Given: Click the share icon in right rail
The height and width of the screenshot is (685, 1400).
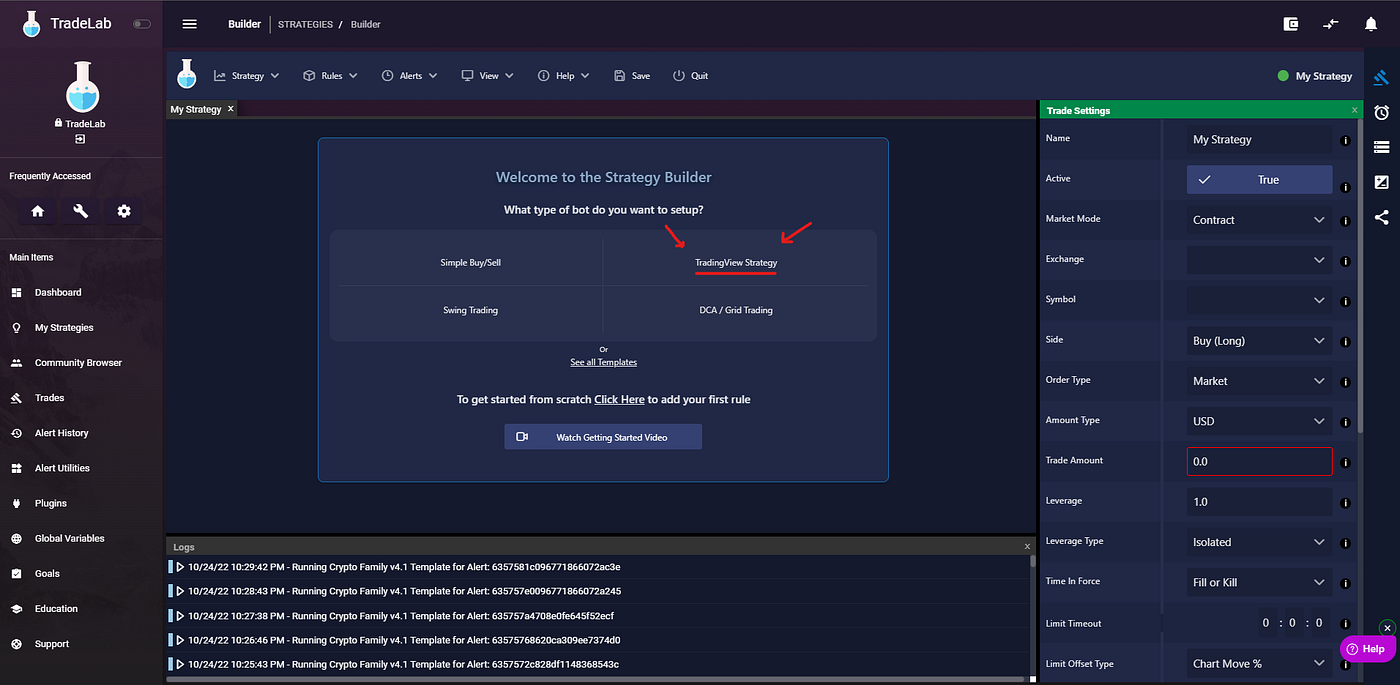Looking at the screenshot, I should [x=1381, y=216].
